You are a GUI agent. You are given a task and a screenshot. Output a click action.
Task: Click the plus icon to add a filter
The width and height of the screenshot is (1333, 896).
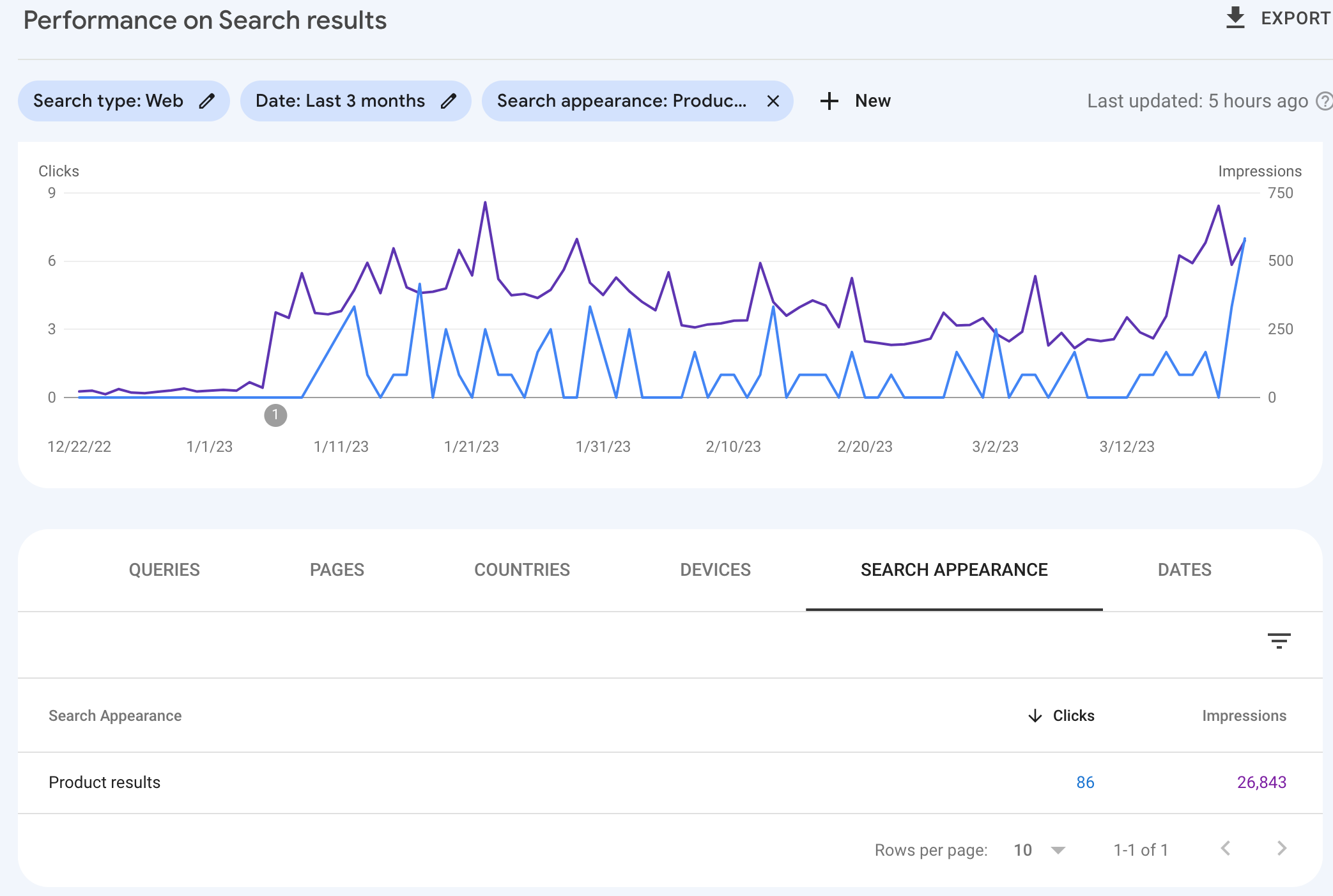tap(829, 101)
